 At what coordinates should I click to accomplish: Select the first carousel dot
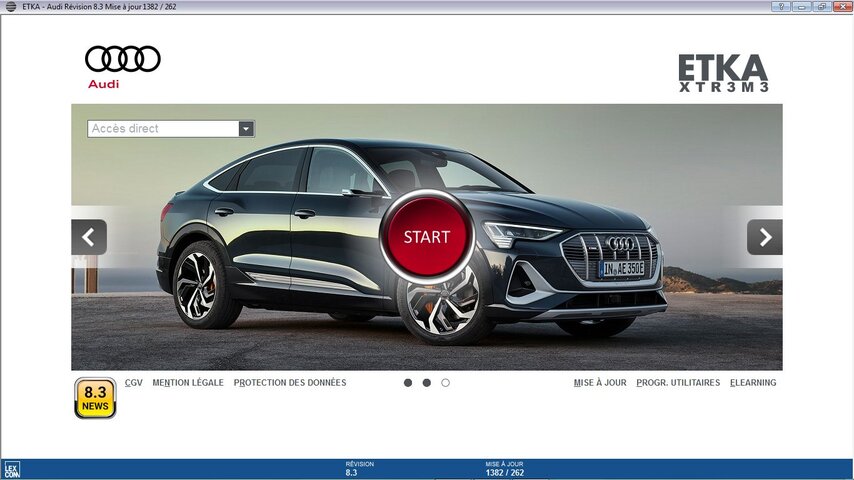click(x=408, y=383)
